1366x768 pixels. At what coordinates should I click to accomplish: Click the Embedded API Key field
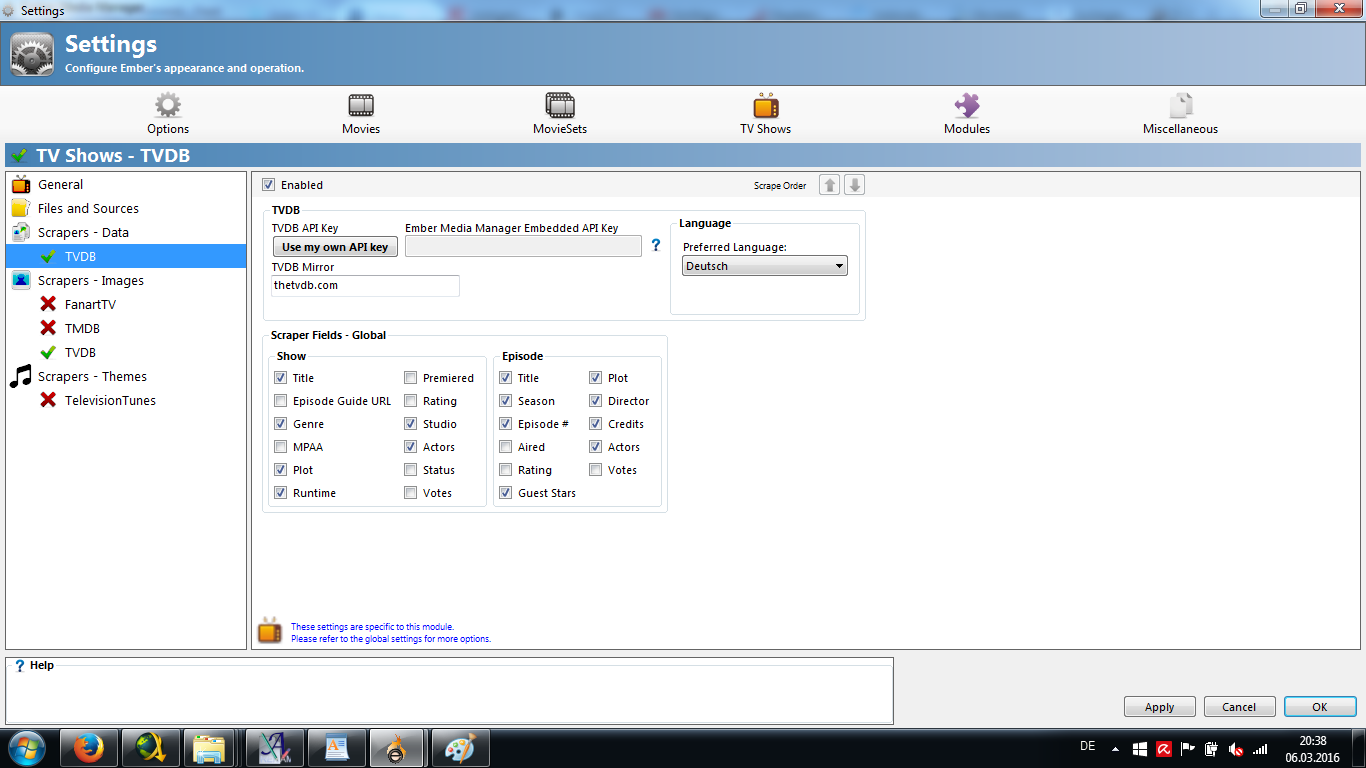click(x=523, y=247)
